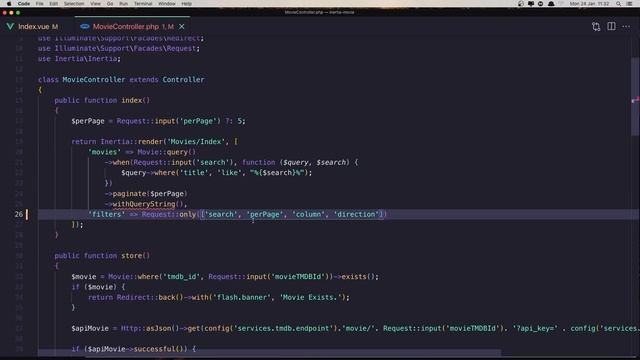Click the horizontal scrollbar at editor bottom
The image size is (640, 360).
tap(269, 353)
